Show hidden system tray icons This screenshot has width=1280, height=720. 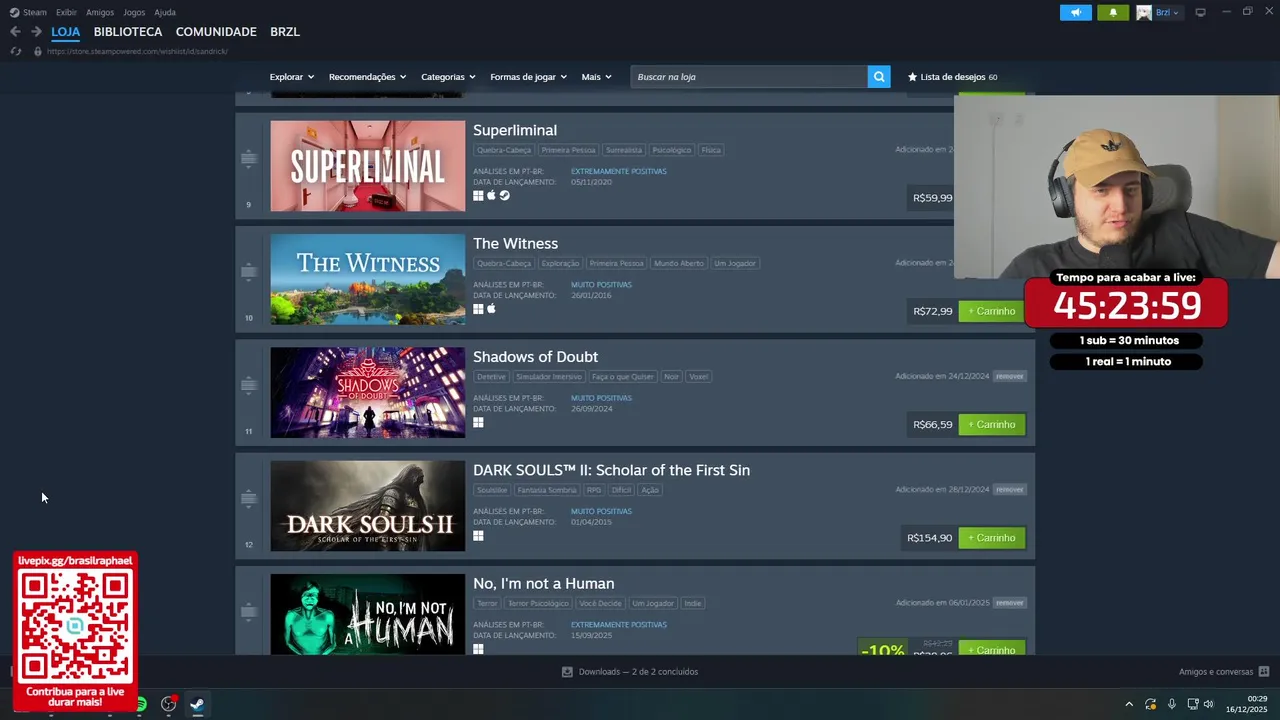point(1129,704)
